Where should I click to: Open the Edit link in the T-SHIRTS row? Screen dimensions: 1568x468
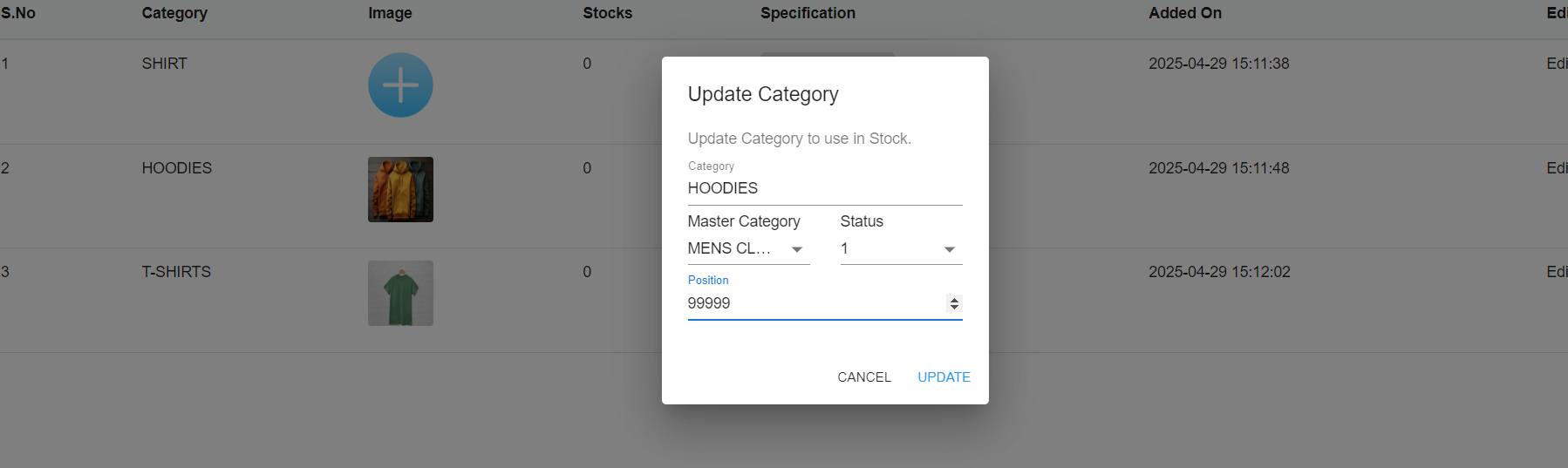(1556, 272)
